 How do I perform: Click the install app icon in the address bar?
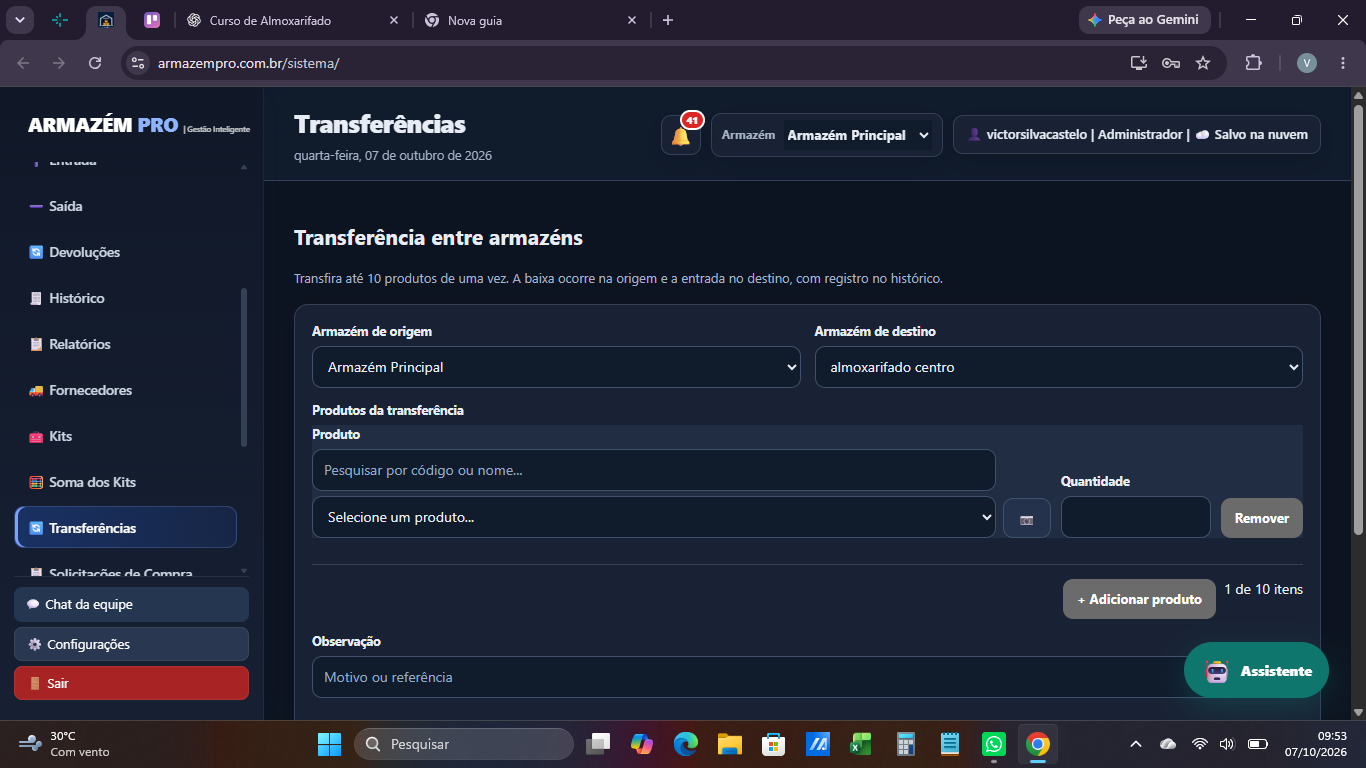[1139, 63]
